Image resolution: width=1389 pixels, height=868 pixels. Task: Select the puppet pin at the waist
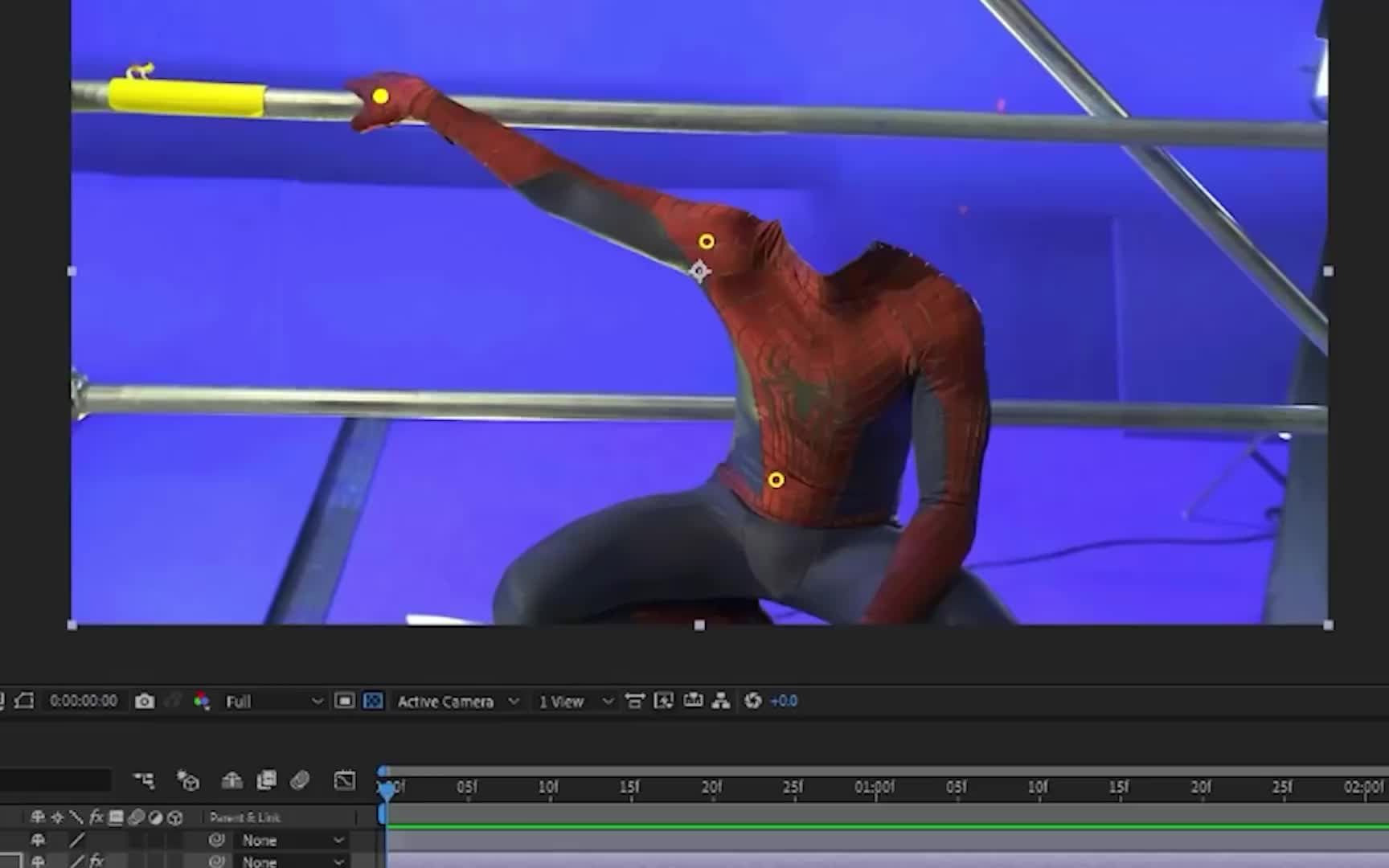(x=776, y=481)
